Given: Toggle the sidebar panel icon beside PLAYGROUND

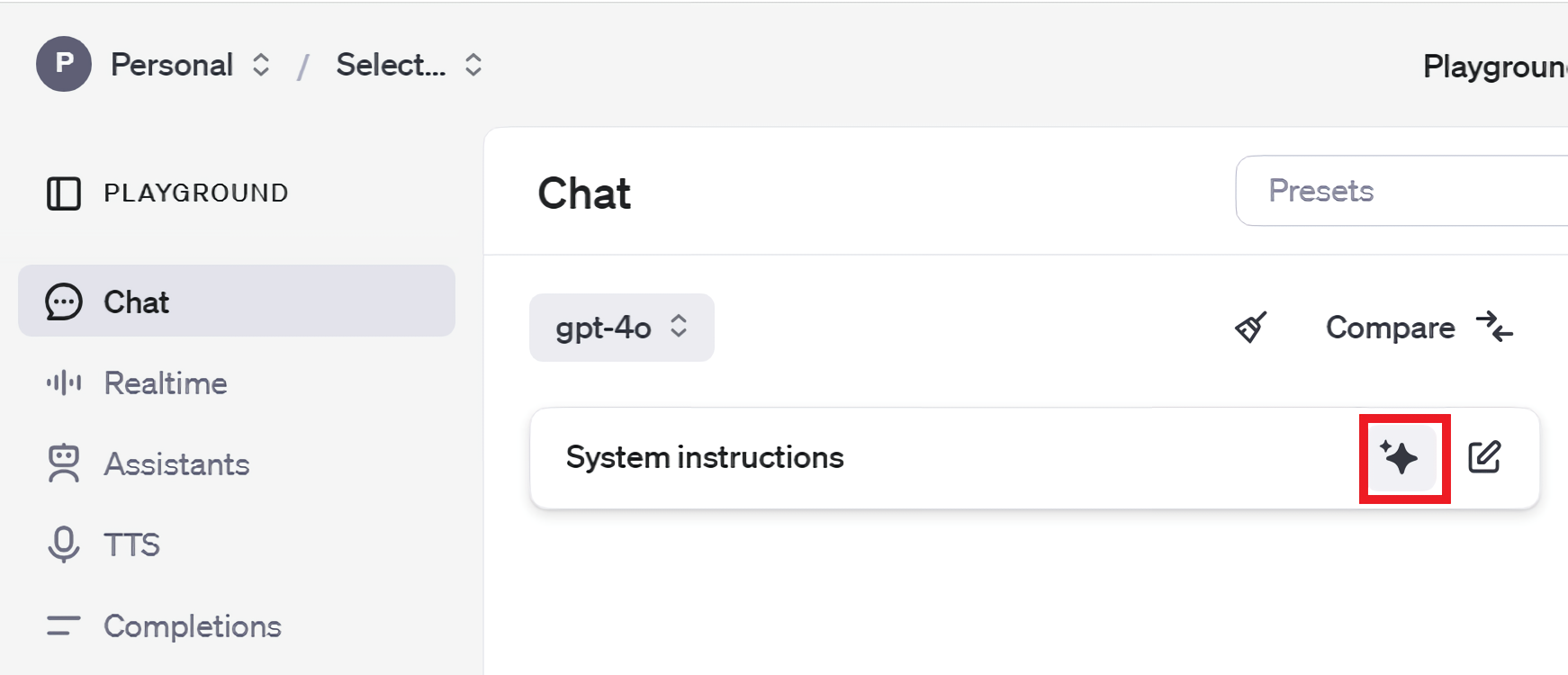Looking at the screenshot, I should [x=63, y=193].
